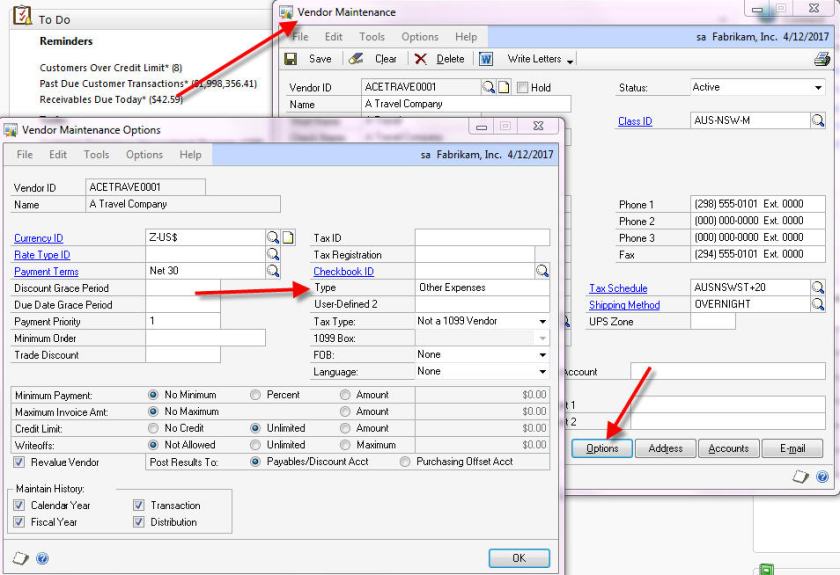Open the Vendor ID lookup magnifier in Vendor Maintenance
The image size is (840, 575).
pos(488,87)
